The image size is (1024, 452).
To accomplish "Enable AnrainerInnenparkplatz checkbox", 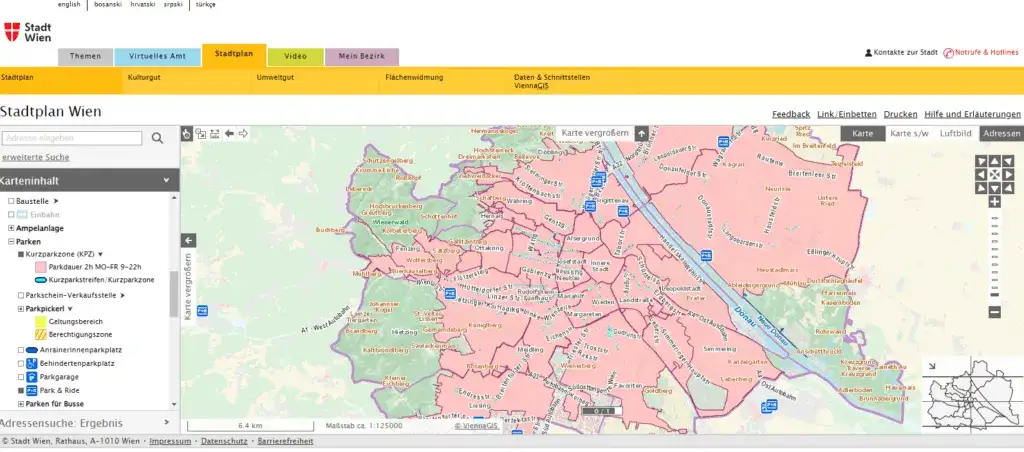I will [x=21, y=350].
